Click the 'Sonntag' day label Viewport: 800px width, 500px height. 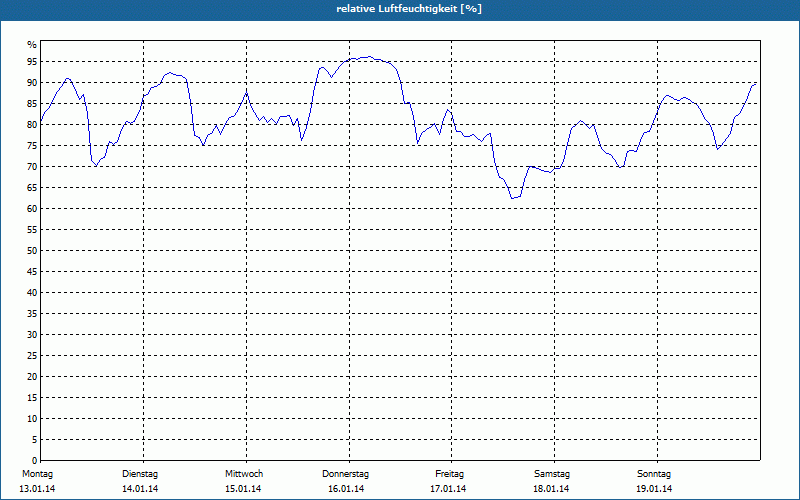[654, 474]
